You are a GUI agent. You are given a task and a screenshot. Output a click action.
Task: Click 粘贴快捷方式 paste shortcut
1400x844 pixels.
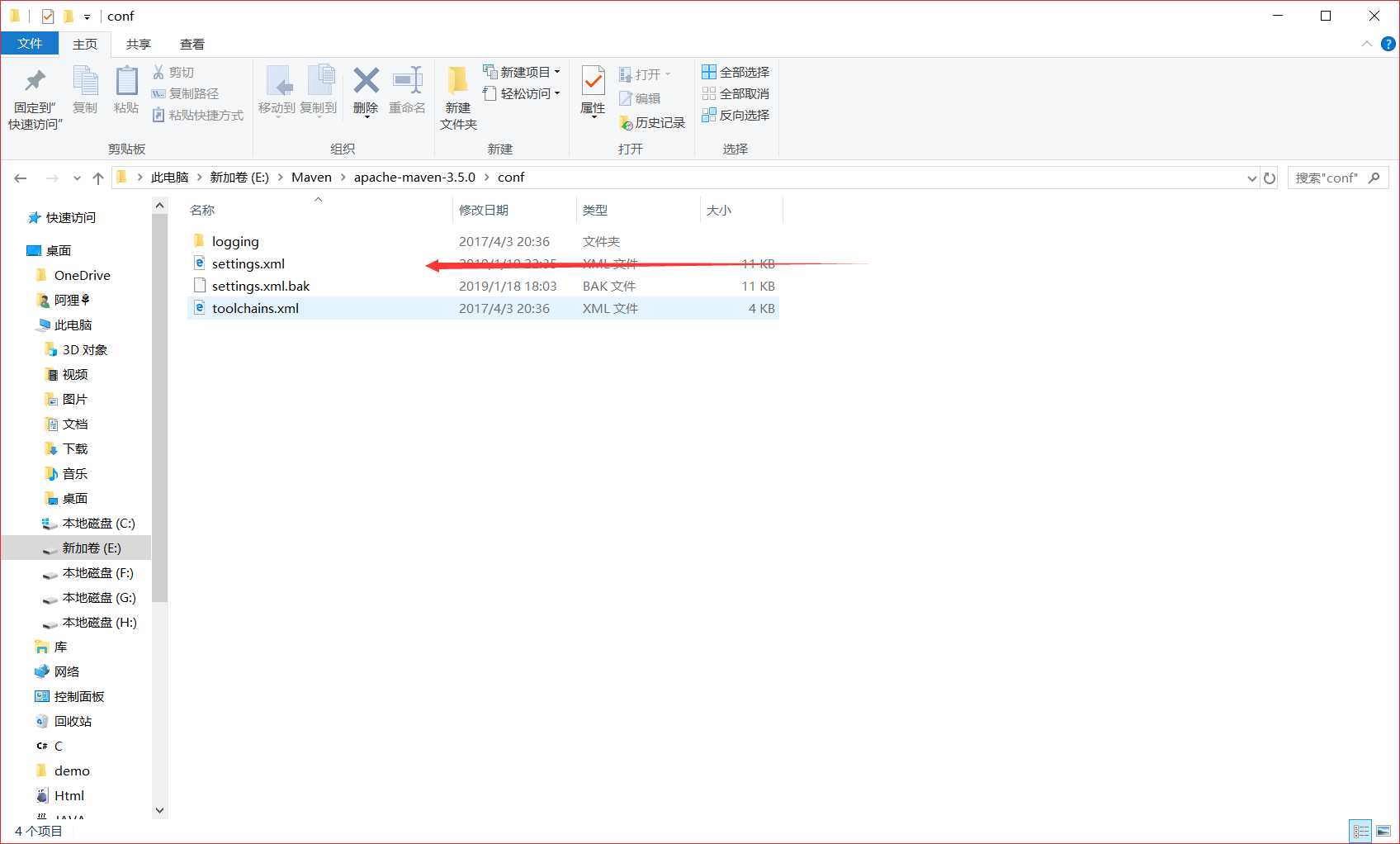(x=198, y=116)
